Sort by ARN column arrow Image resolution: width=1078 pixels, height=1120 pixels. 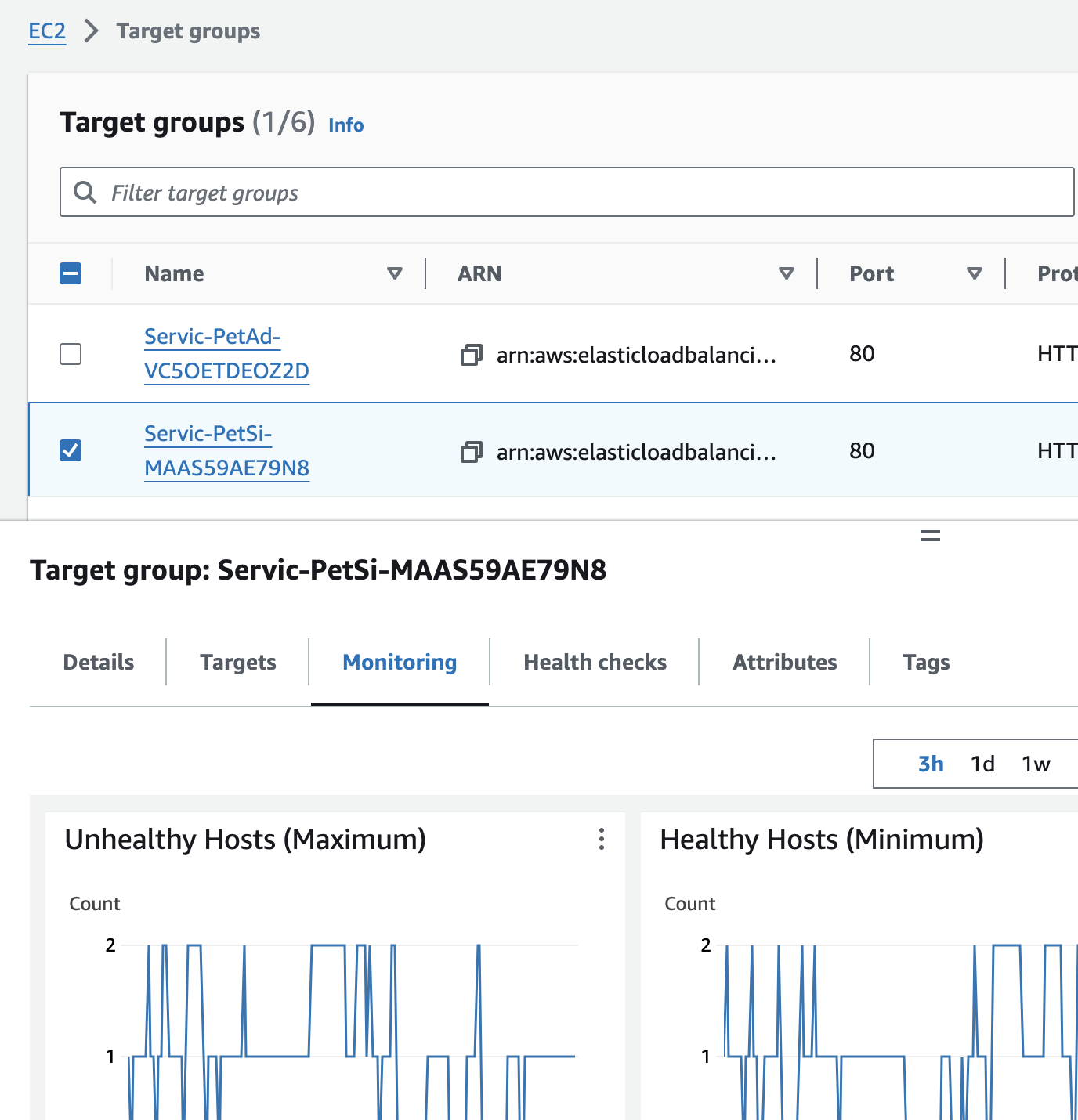click(787, 273)
